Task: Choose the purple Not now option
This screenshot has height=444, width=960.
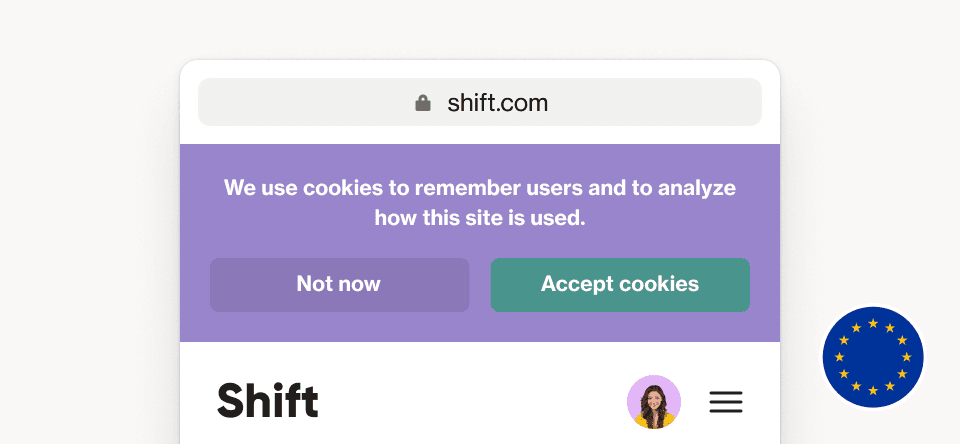Action: click(x=339, y=284)
